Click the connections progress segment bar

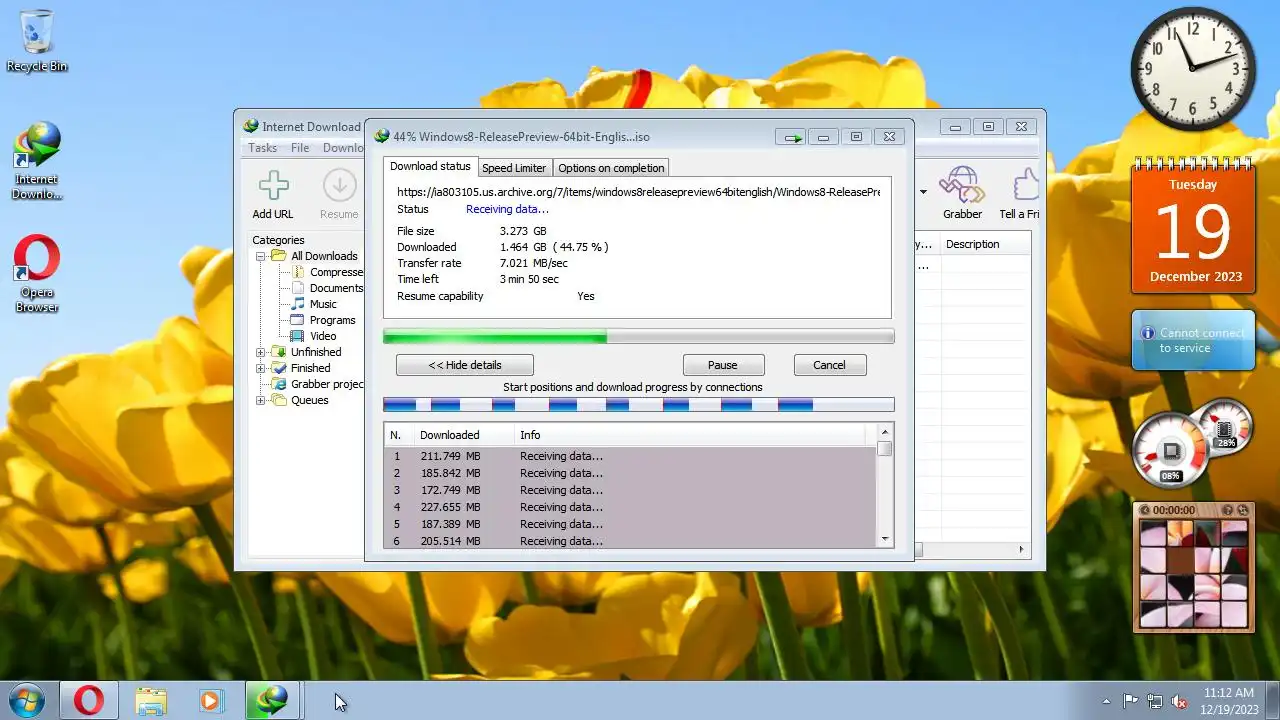pos(638,405)
